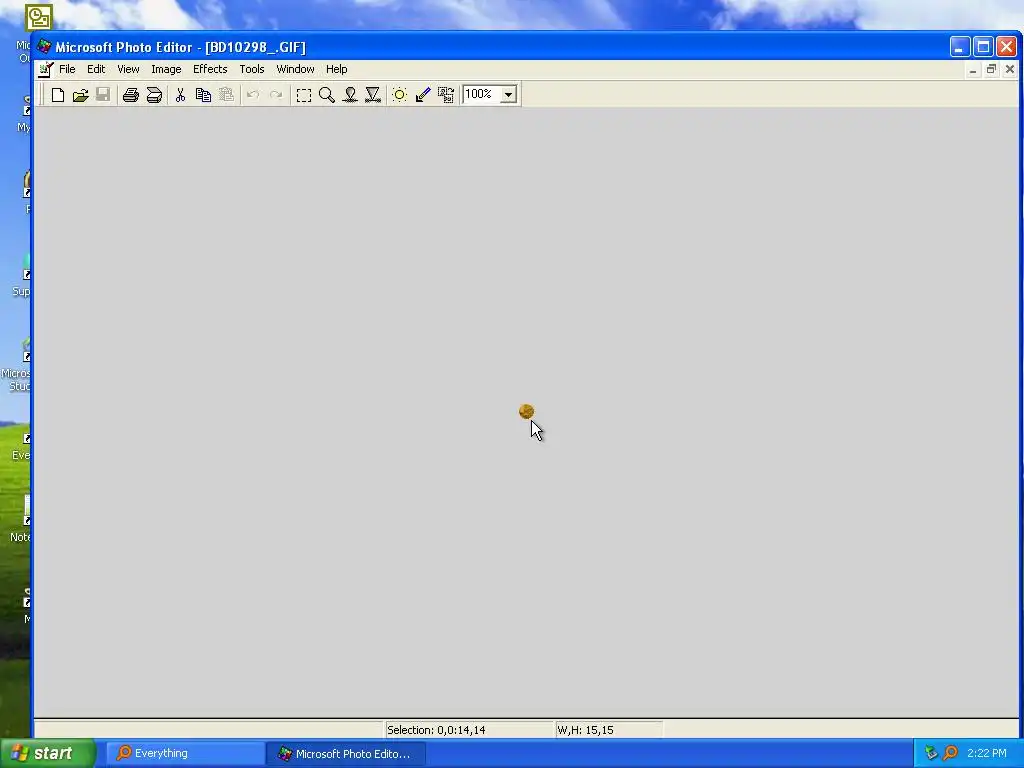1024x768 pixels.
Task: Close the BD10298_.GIF document window
Action: pos(1010,69)
